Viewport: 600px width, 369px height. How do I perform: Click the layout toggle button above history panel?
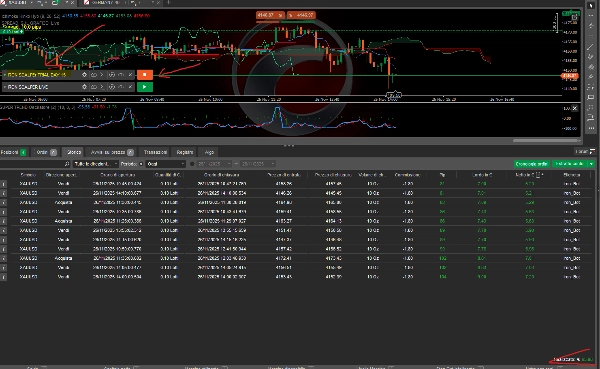pyautogui.click(x=592, y=152)
